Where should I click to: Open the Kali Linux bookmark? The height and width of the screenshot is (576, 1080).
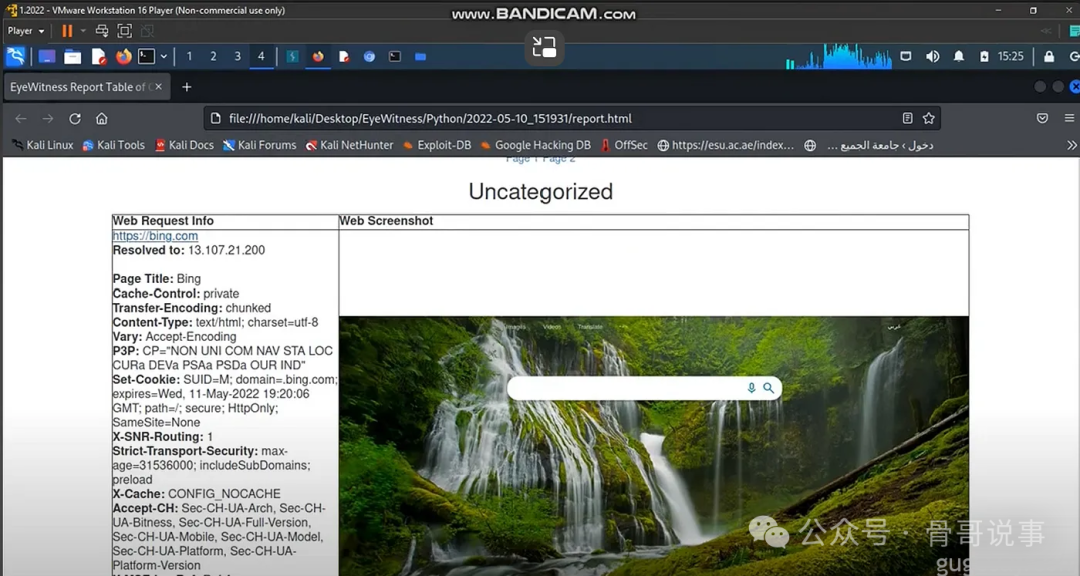click(x=43, y=145)
